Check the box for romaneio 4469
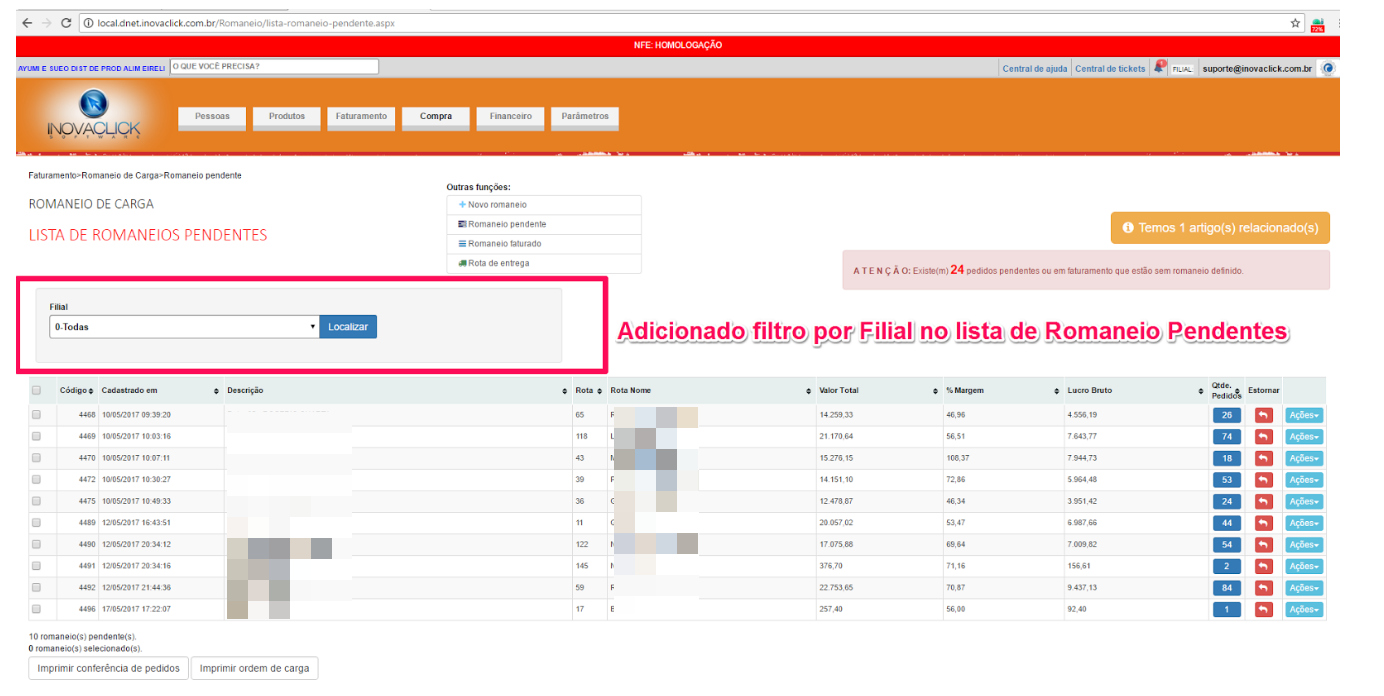1384x696 pixels. coord(37,436)
